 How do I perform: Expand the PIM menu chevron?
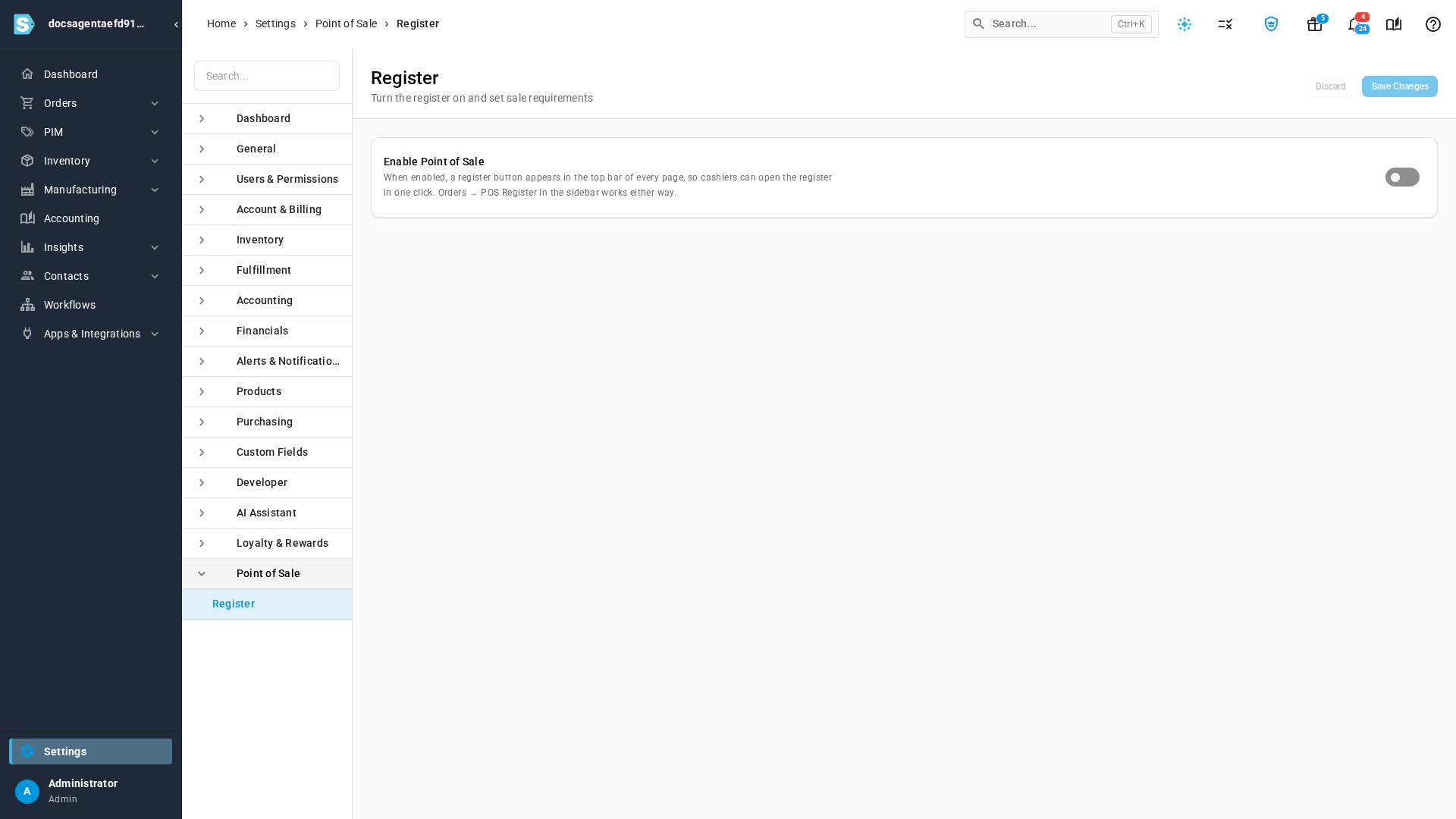[x=155, y=132]
